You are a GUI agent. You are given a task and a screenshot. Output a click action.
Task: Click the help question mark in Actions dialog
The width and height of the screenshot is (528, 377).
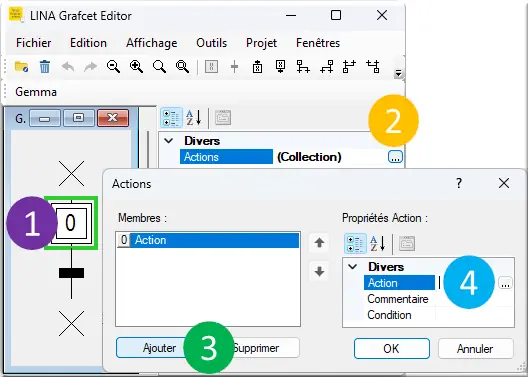click(x=459, y=183)
